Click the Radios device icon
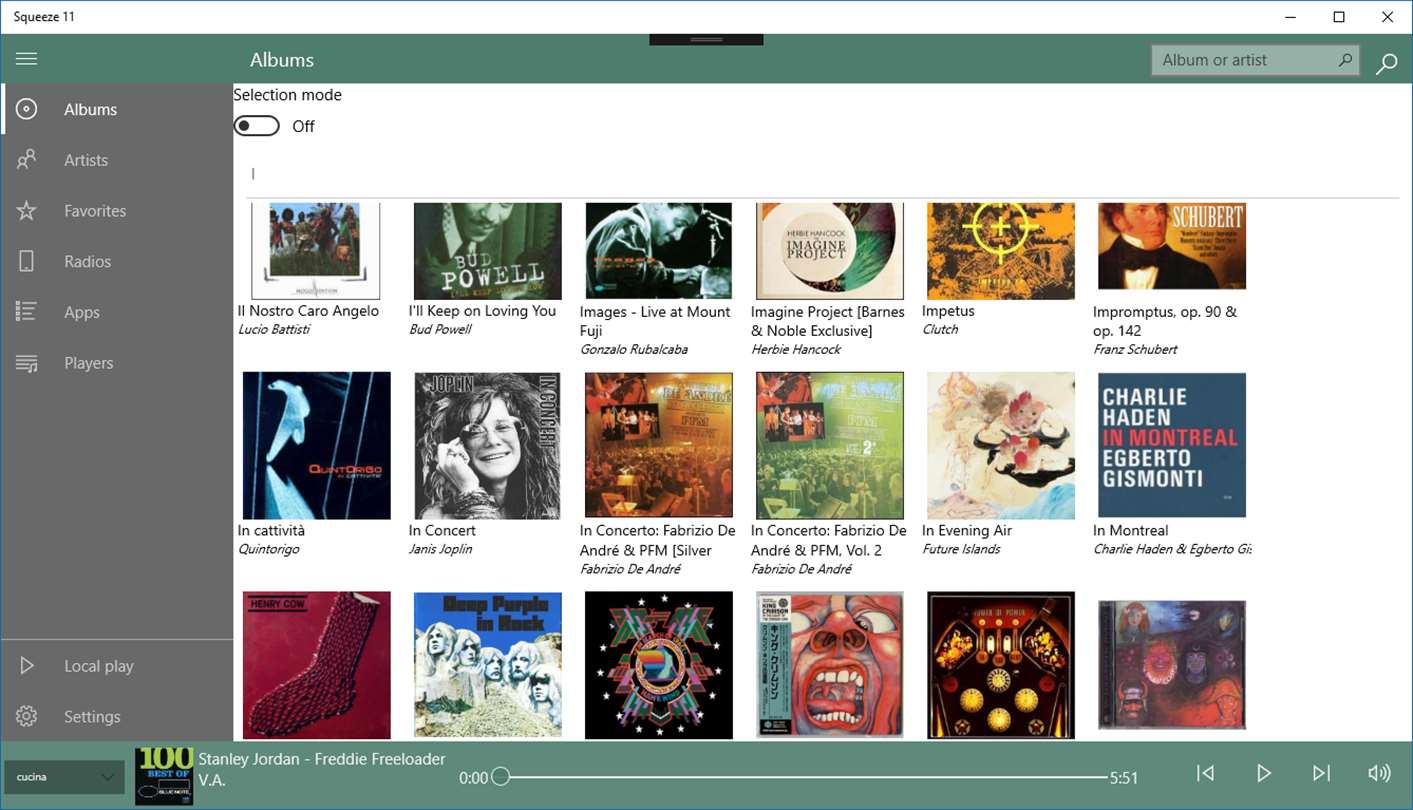 point(27,261)
